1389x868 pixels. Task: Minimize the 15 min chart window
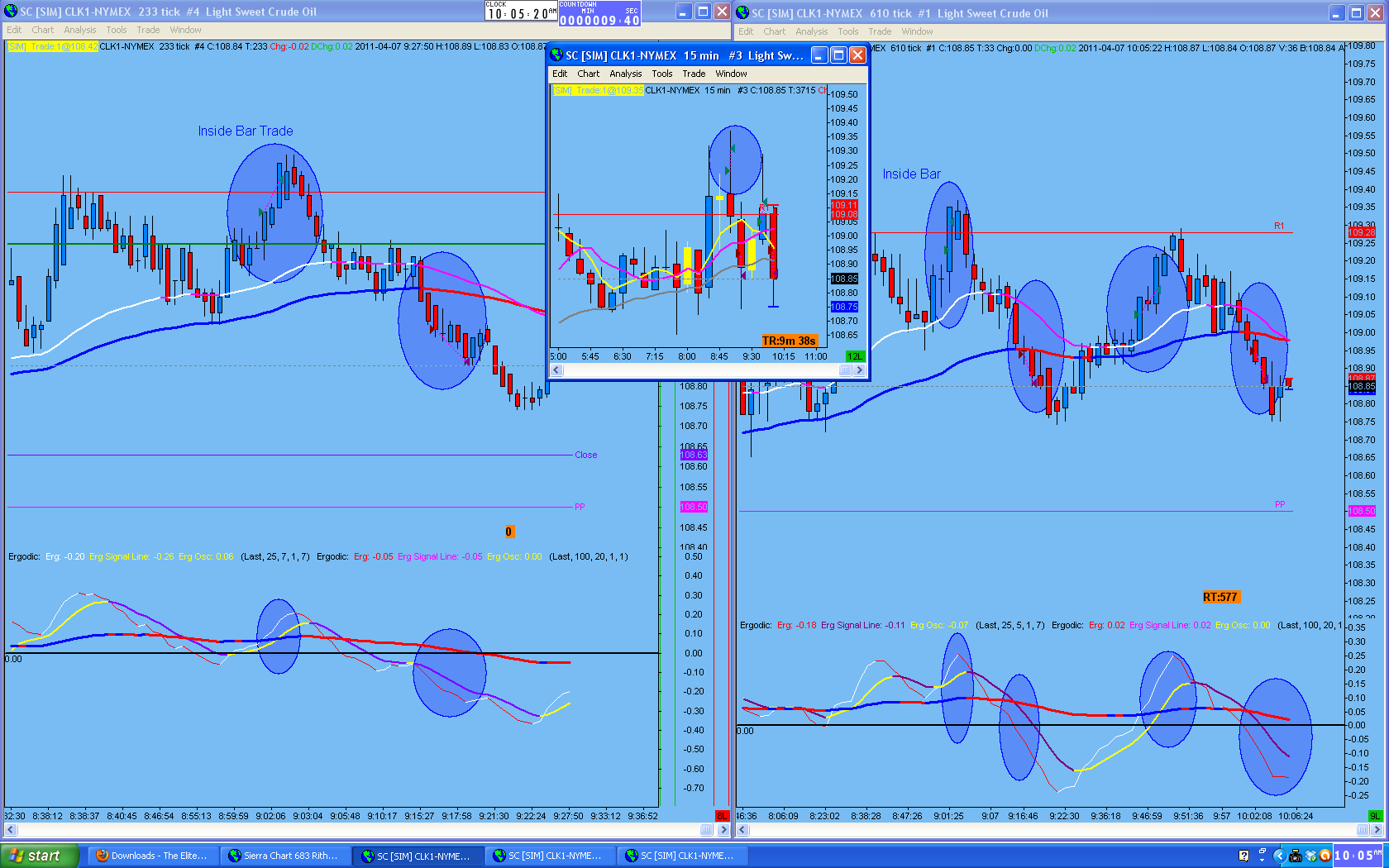819,55
